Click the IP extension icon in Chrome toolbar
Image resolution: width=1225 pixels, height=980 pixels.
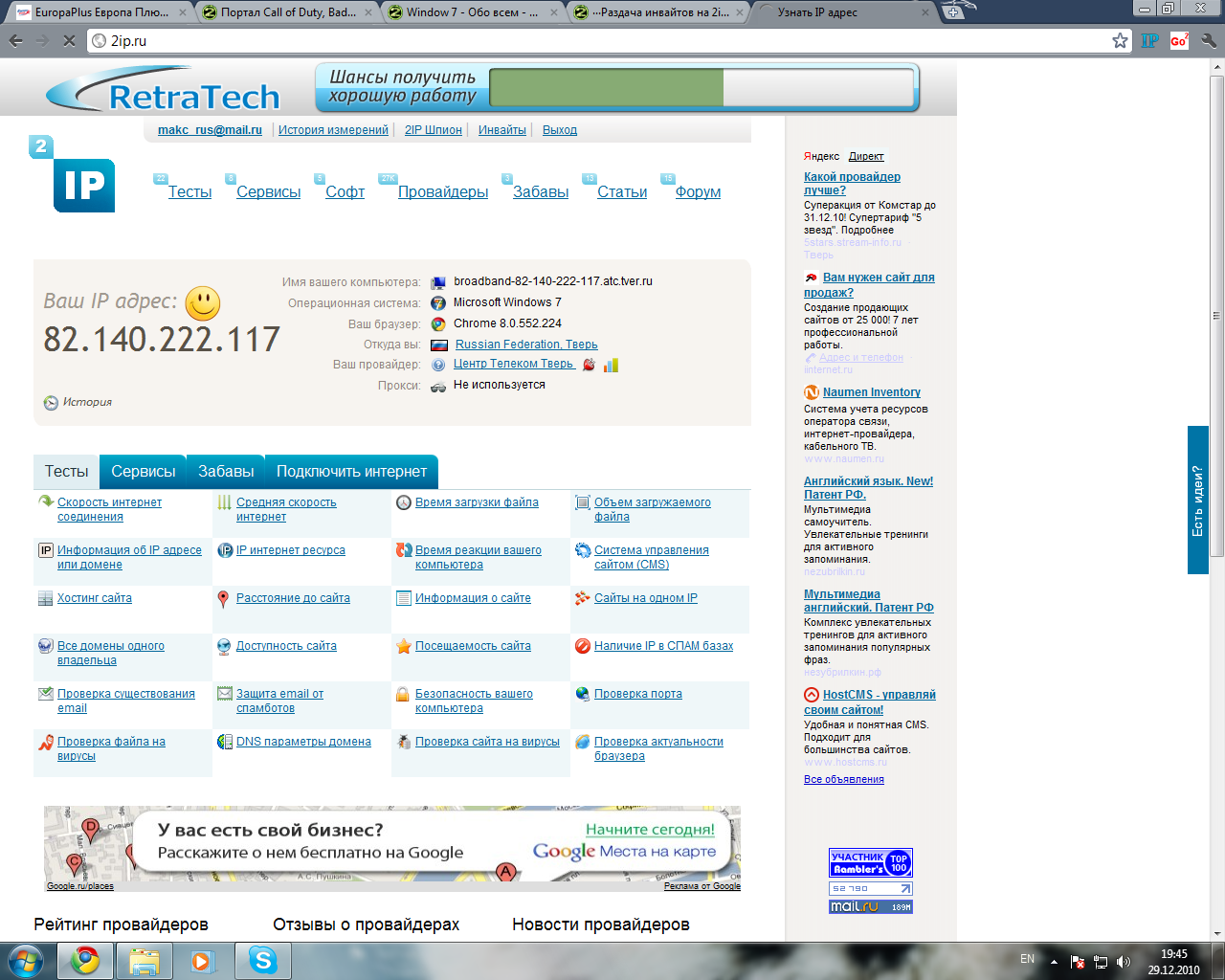(1150, 40)
